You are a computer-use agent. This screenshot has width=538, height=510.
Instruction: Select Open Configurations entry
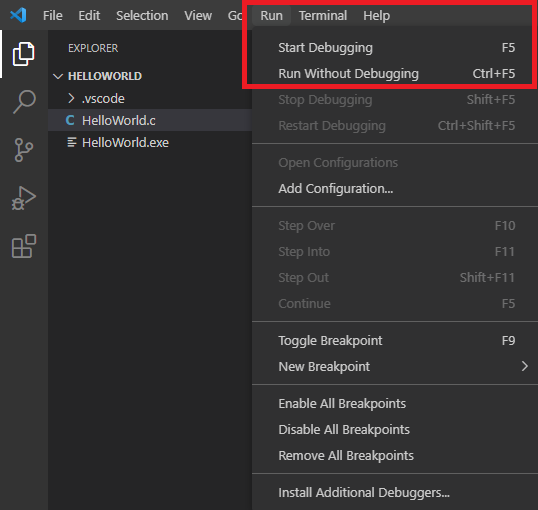point(396,163)
